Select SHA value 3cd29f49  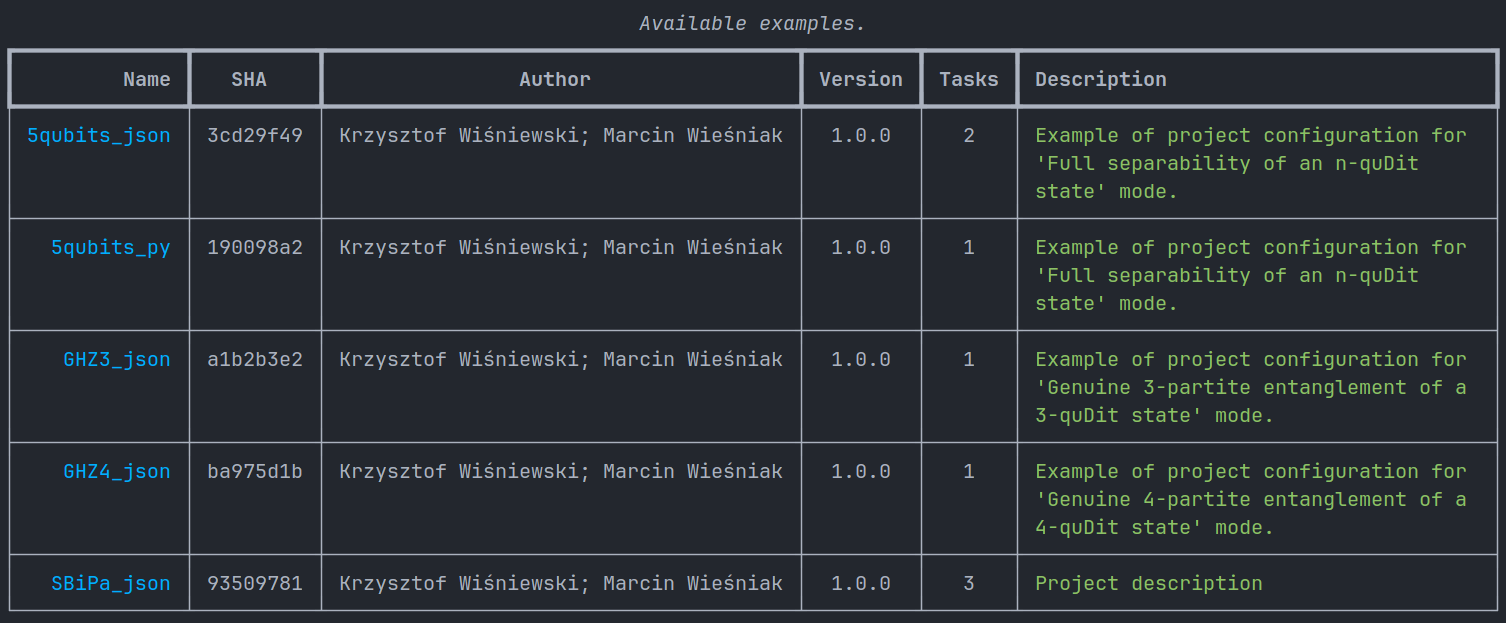[255, 136]
